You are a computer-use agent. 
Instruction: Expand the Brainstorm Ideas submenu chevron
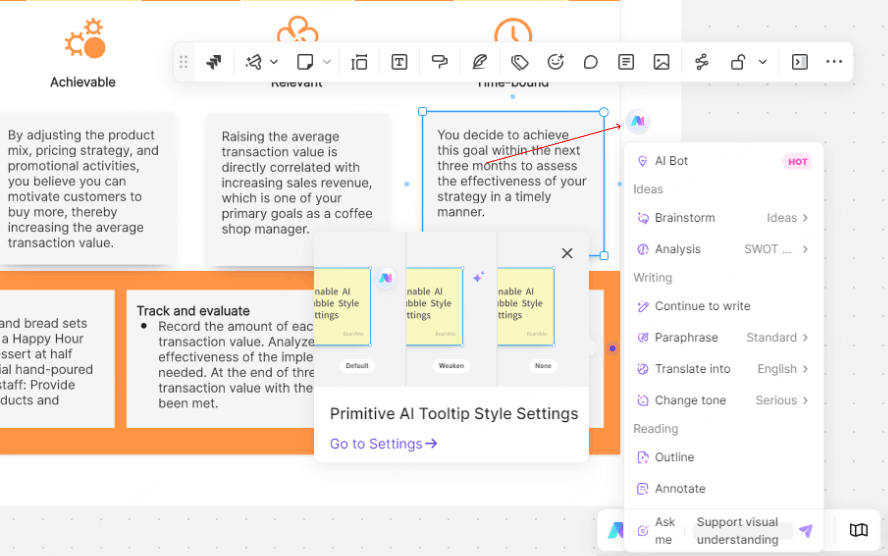click(805, 218)
